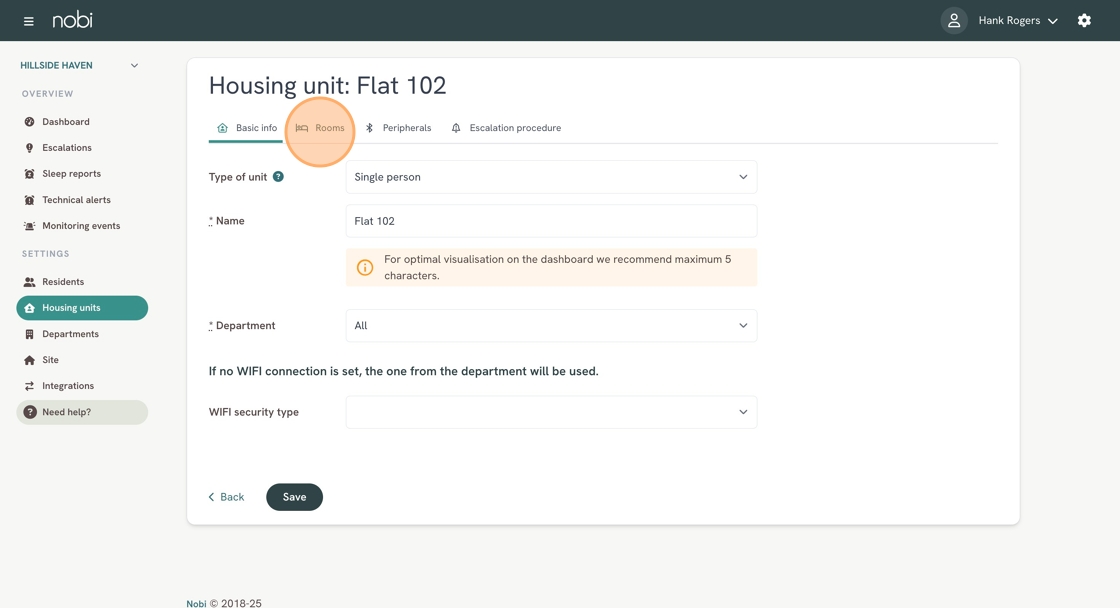Click the settings gear icon
The width and height of the screenshot is (1120, 608).
coord(1084,21)
